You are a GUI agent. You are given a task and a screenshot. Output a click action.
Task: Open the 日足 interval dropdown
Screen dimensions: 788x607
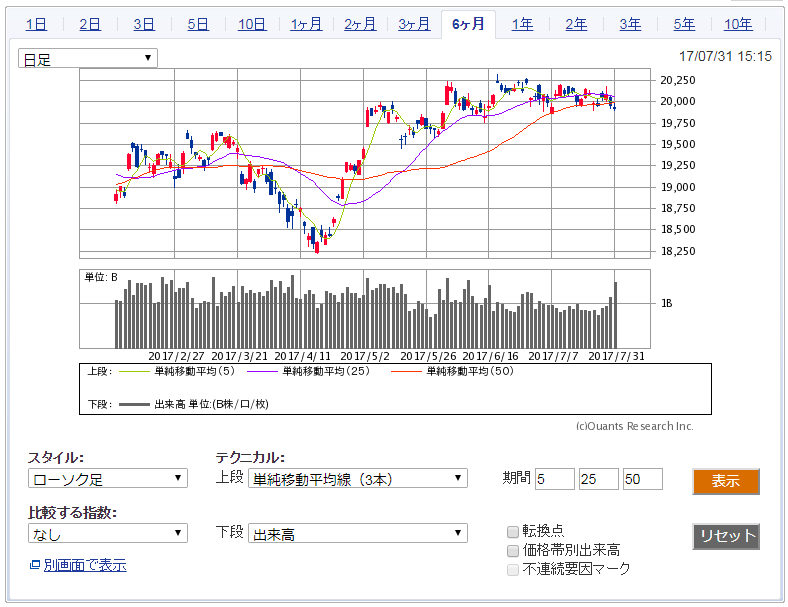coord(88,59)
